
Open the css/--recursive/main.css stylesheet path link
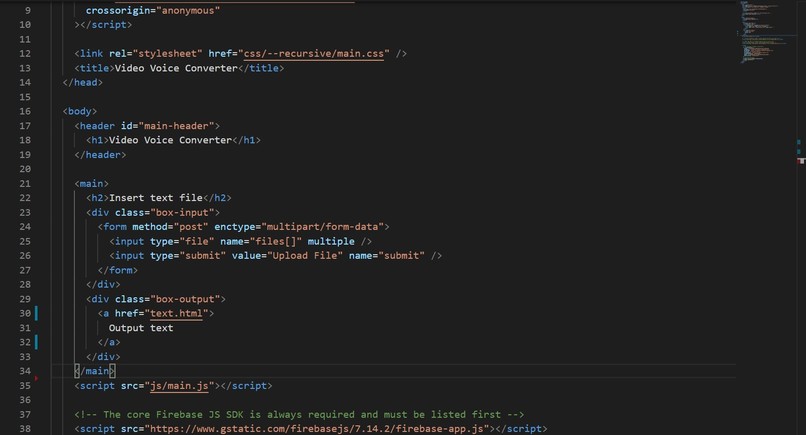tap(314, 53)
